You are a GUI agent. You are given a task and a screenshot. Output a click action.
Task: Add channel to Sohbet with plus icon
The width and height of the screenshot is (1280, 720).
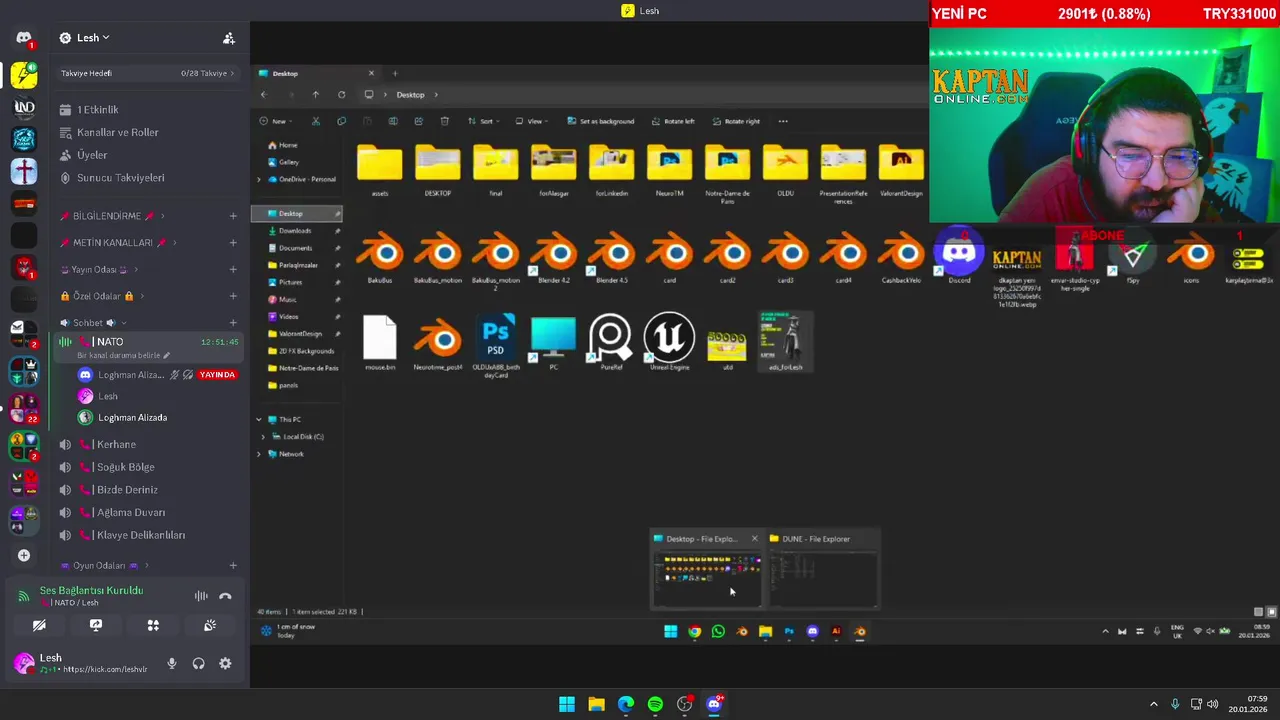233,323
